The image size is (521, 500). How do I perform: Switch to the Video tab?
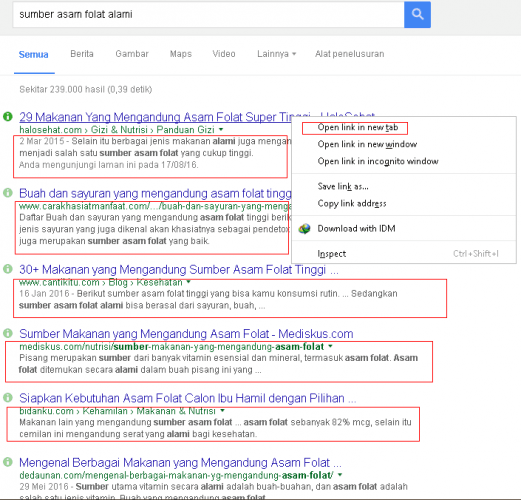coord(224,54)
